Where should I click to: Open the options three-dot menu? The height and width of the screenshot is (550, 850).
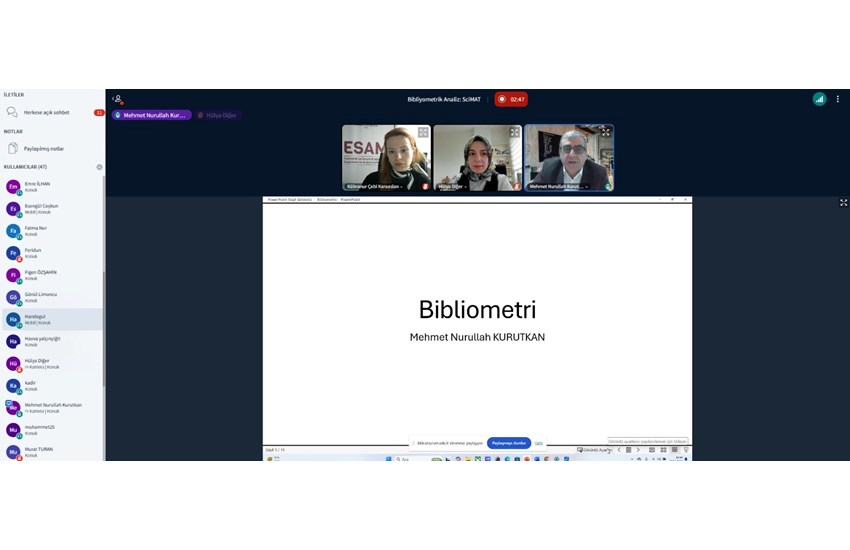839,99
